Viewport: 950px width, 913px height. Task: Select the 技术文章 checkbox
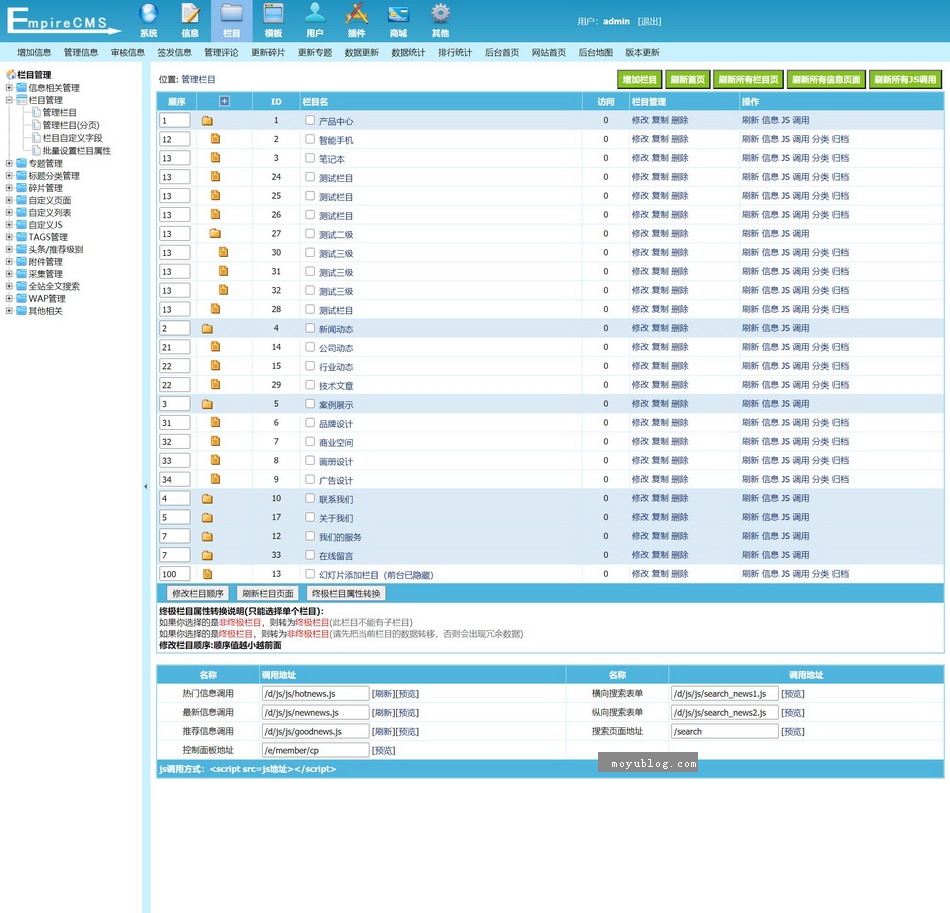[310, 385]
